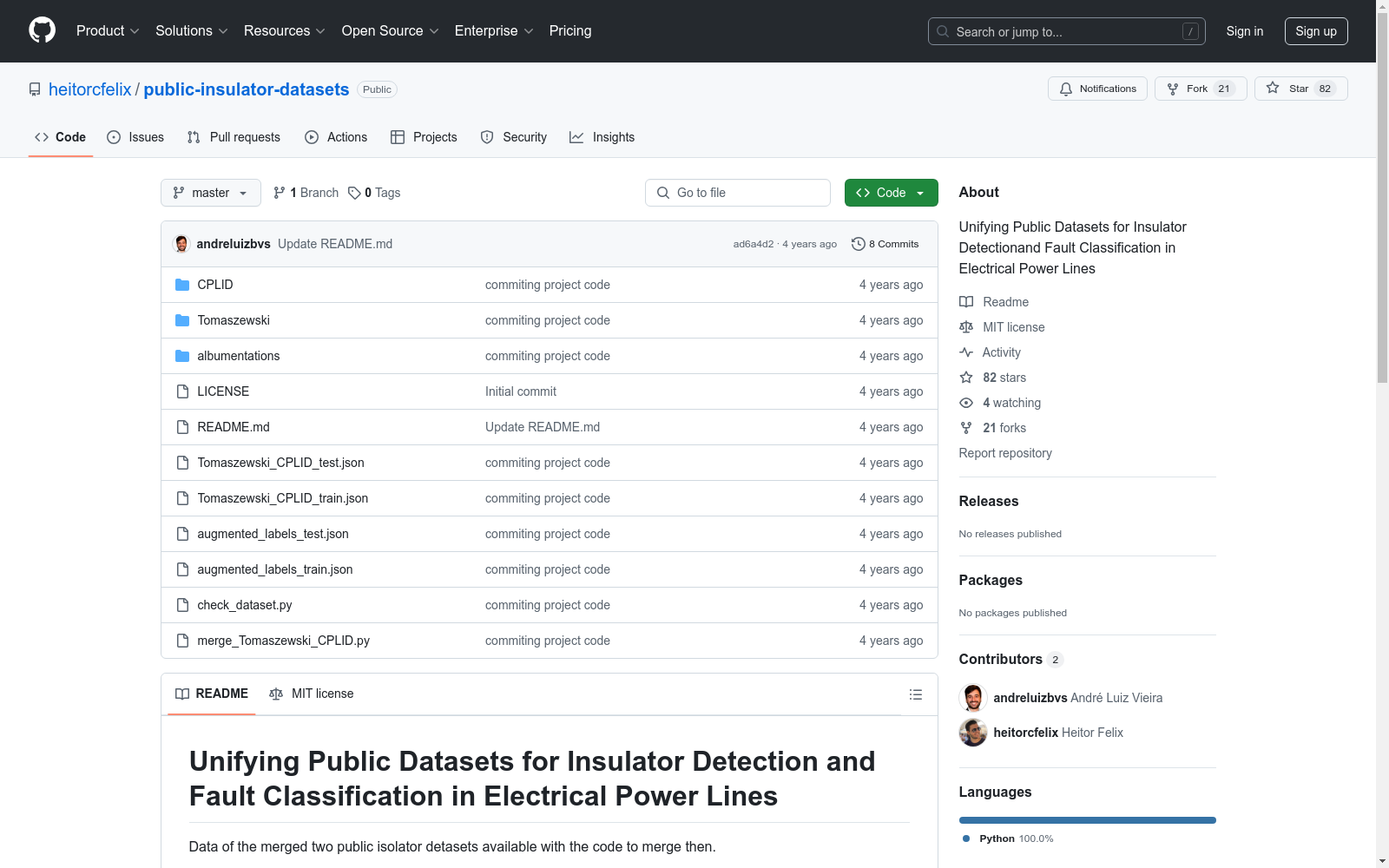
Task: Select the README tab below file list
Action: point(212,694)
